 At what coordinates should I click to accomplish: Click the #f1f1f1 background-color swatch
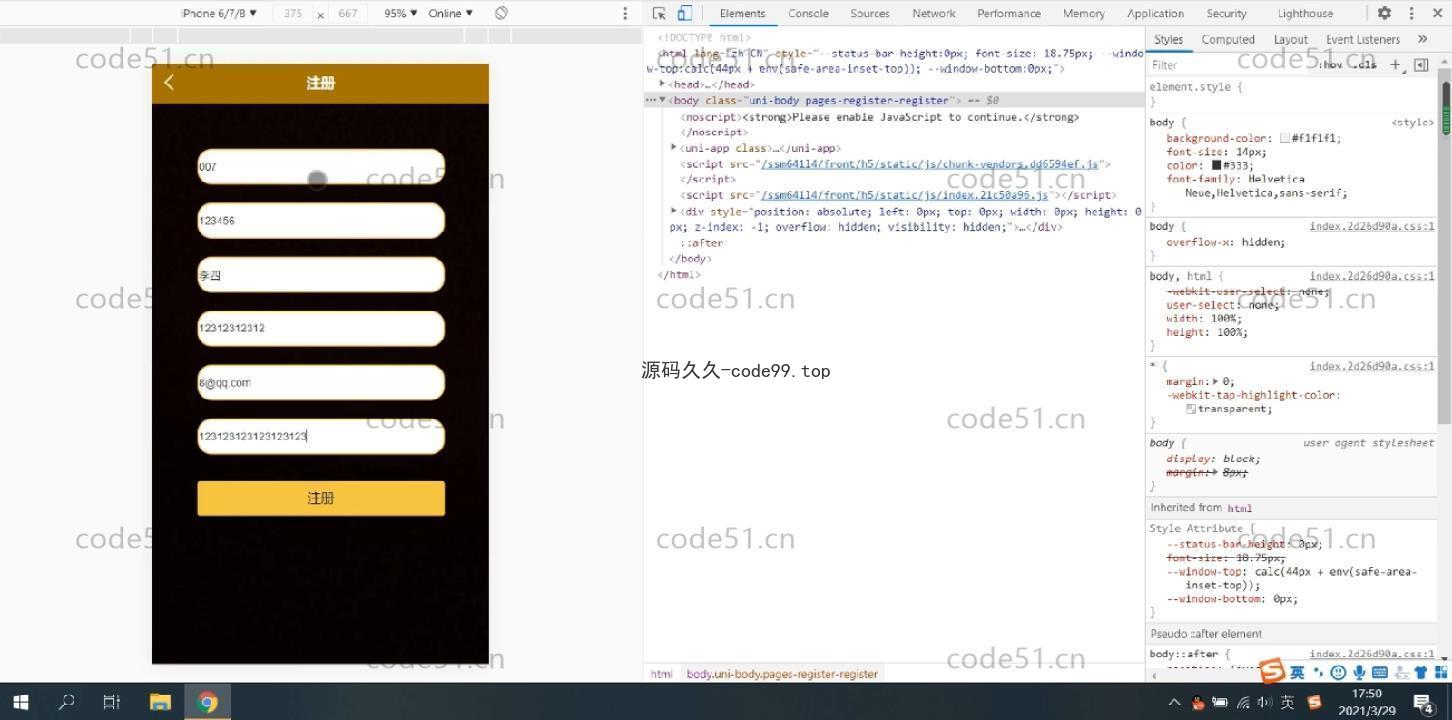pyautogui.click(x=1285, y=139)
